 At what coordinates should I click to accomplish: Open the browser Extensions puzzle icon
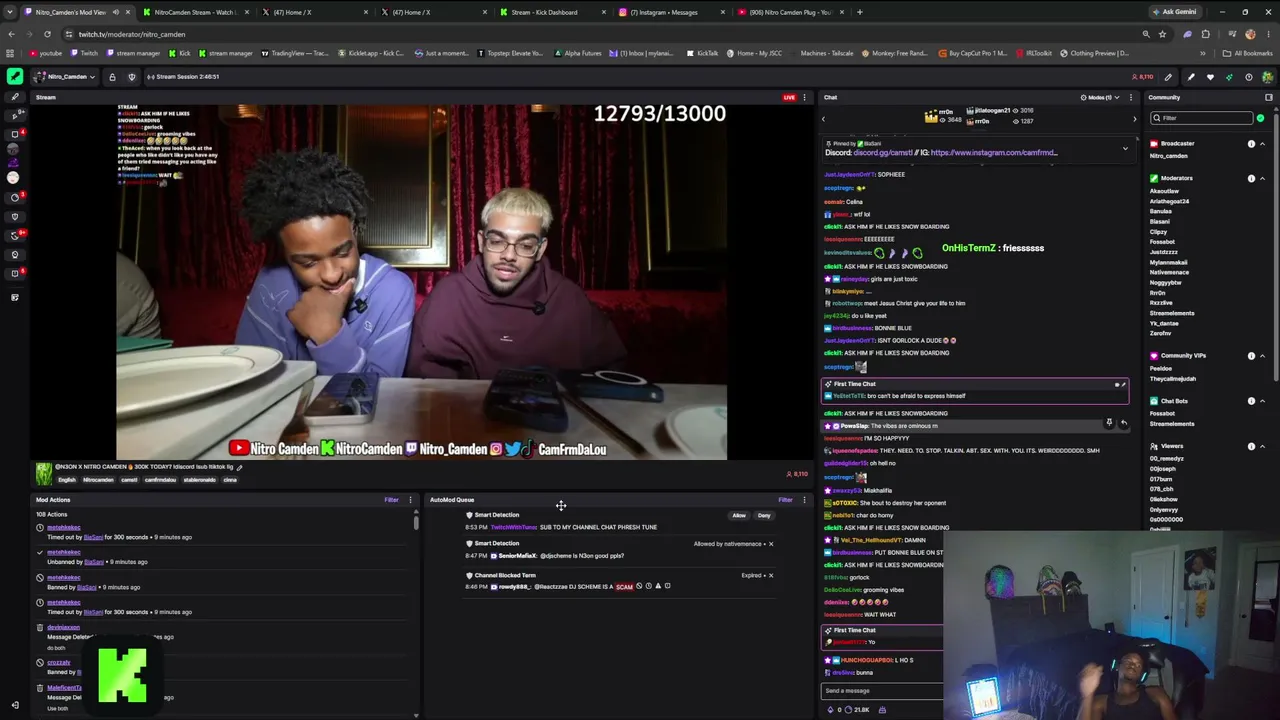click(1205, 34)
